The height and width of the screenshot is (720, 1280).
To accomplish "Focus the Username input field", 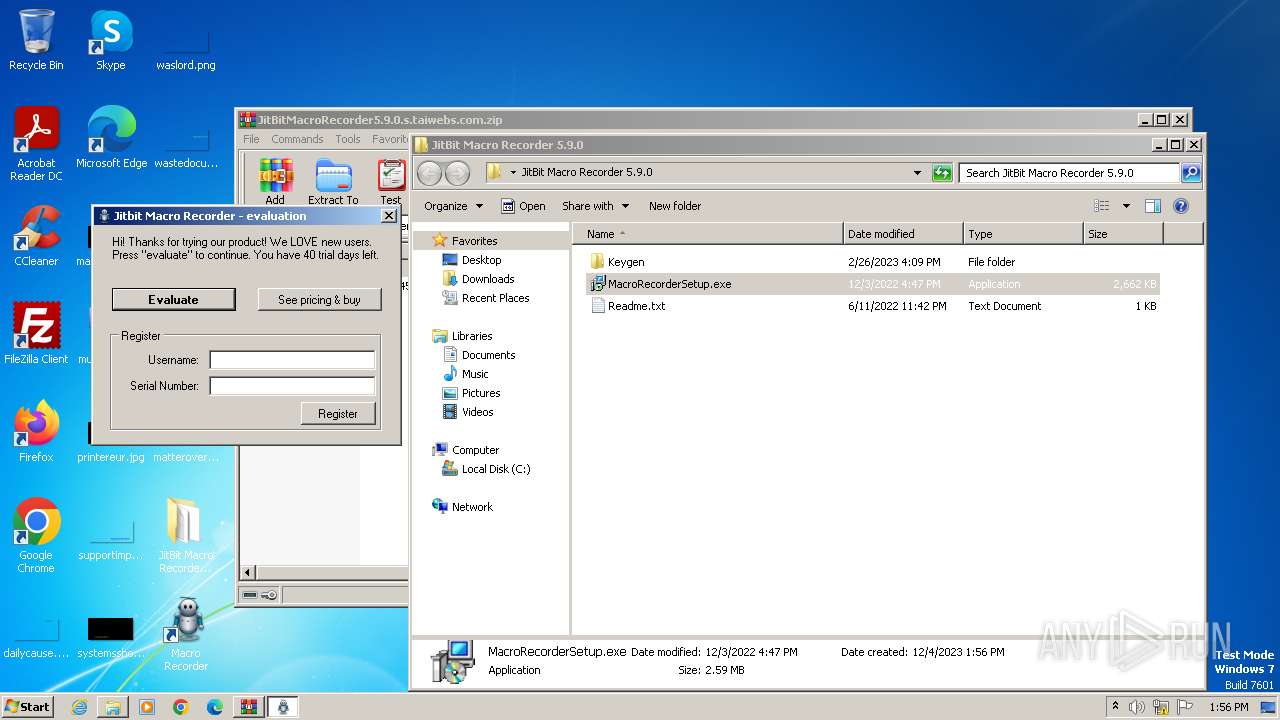I will pyautogui.click(x=292, y=360).
